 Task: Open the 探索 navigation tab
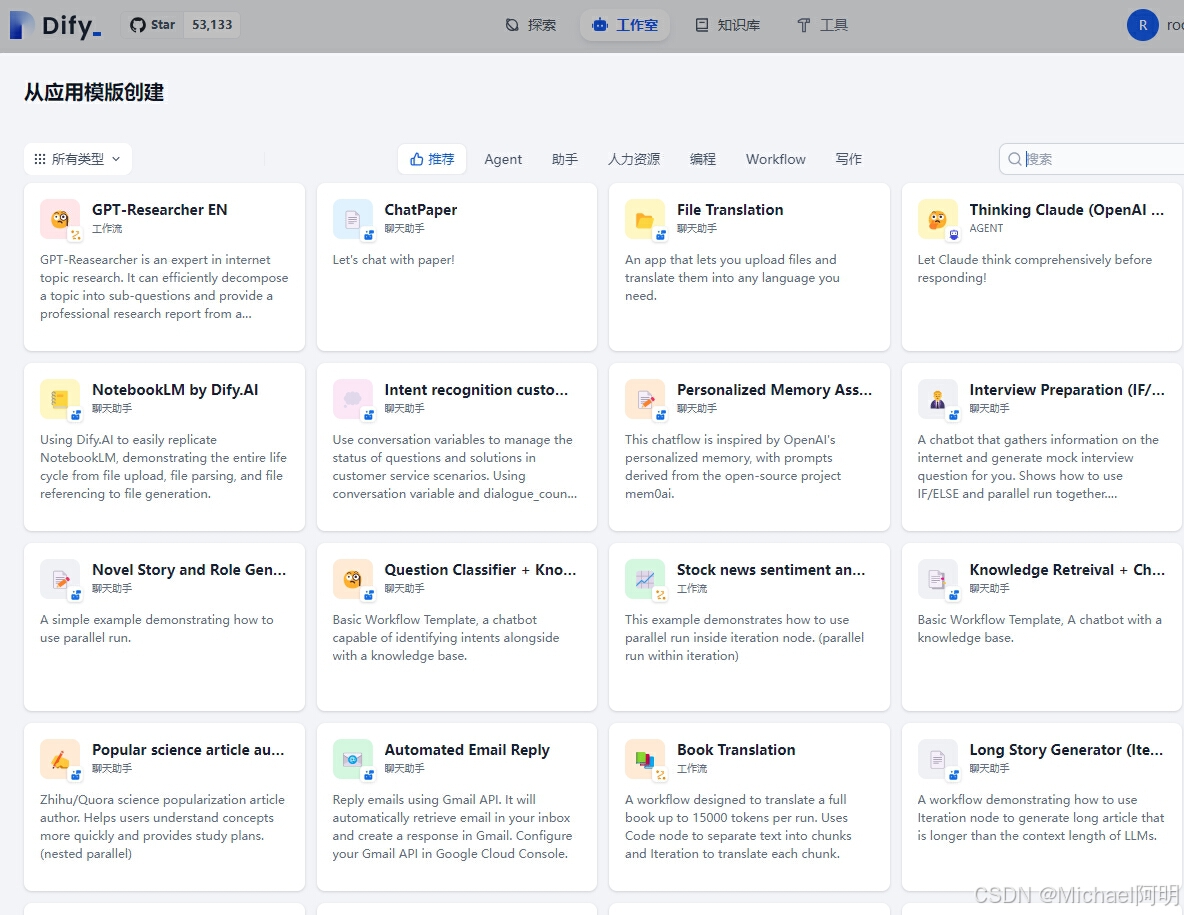tap(530, 25)
